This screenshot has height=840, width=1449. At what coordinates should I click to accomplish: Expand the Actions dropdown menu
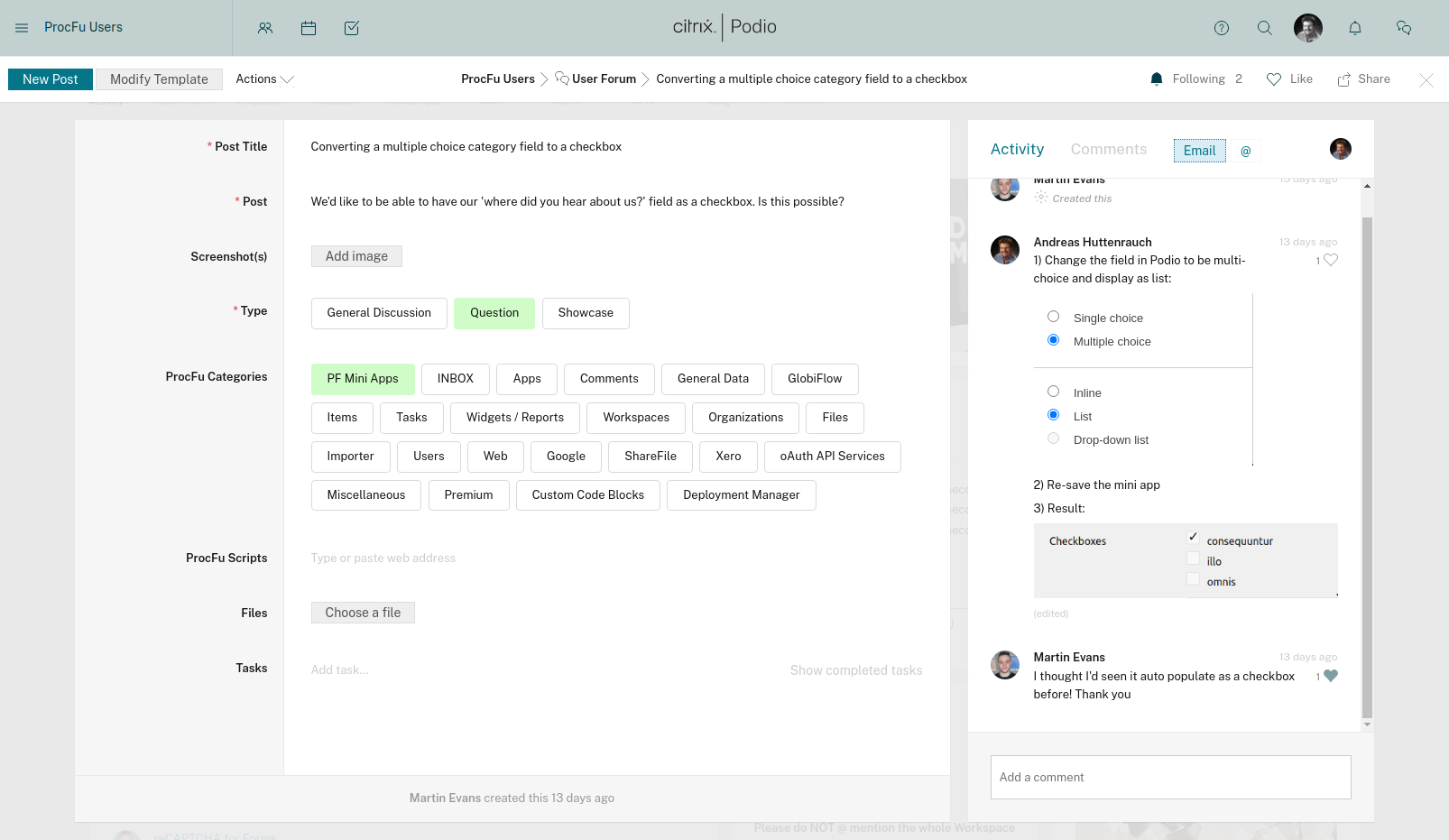tap(264, 79)
